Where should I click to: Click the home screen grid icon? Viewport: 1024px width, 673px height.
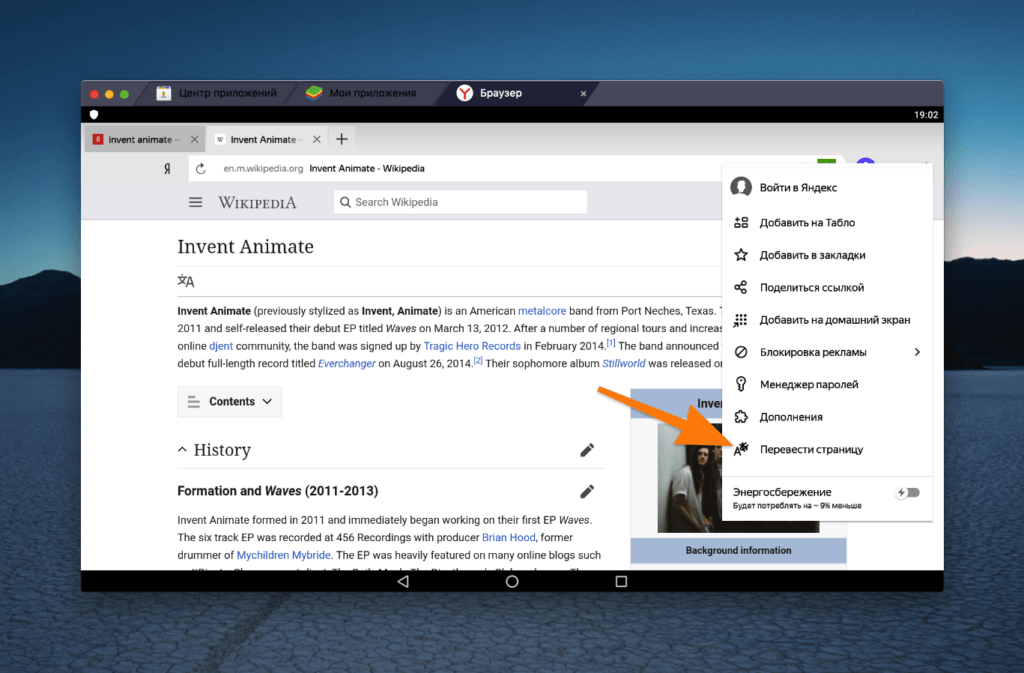[741, 320]
